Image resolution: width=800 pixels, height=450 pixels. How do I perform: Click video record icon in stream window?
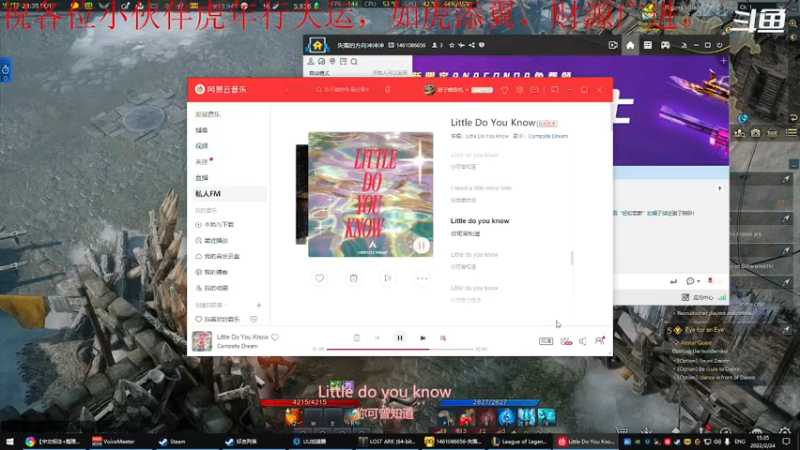coord(613,45)
